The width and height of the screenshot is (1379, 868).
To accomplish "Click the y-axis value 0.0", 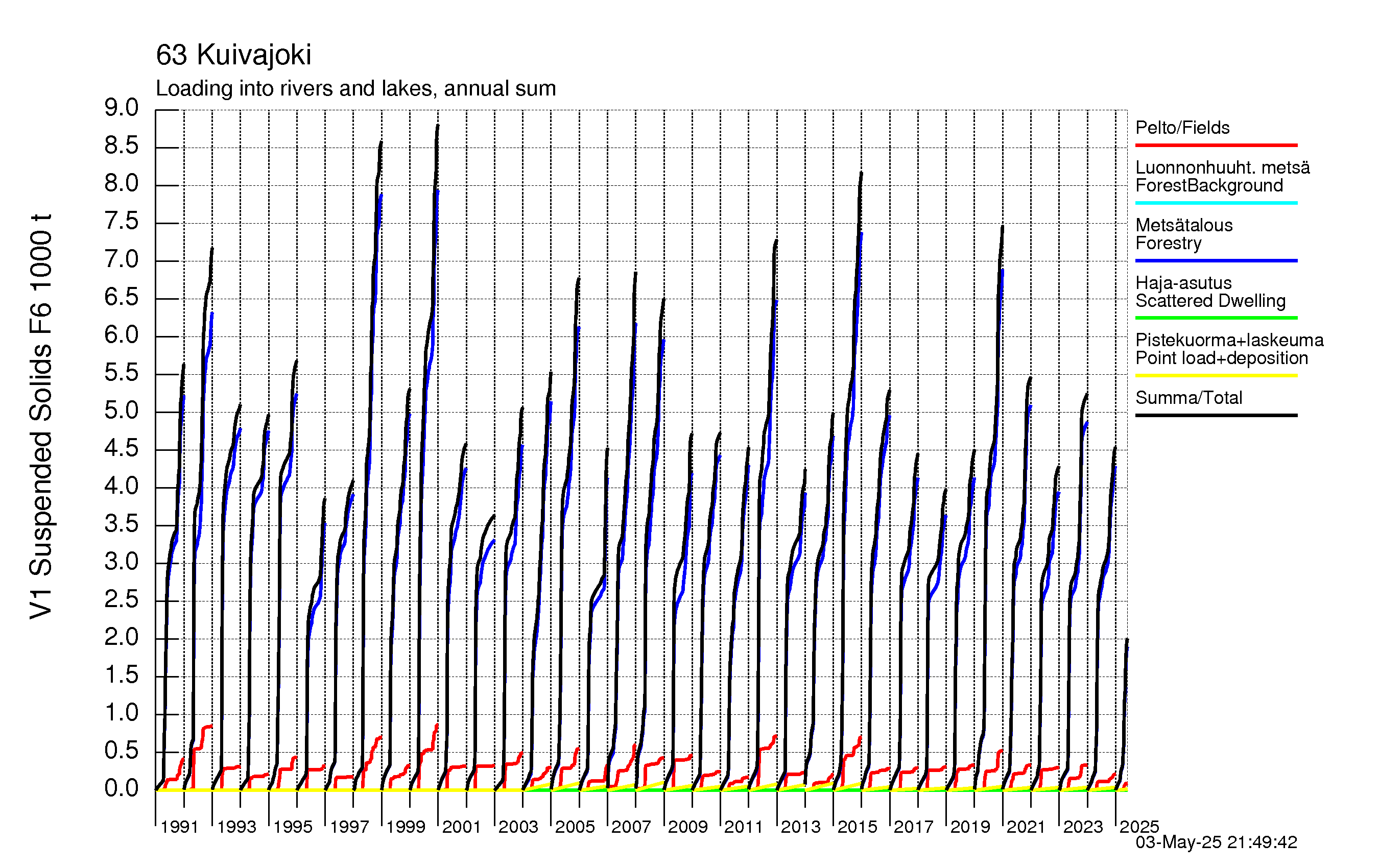I will 122,788.
